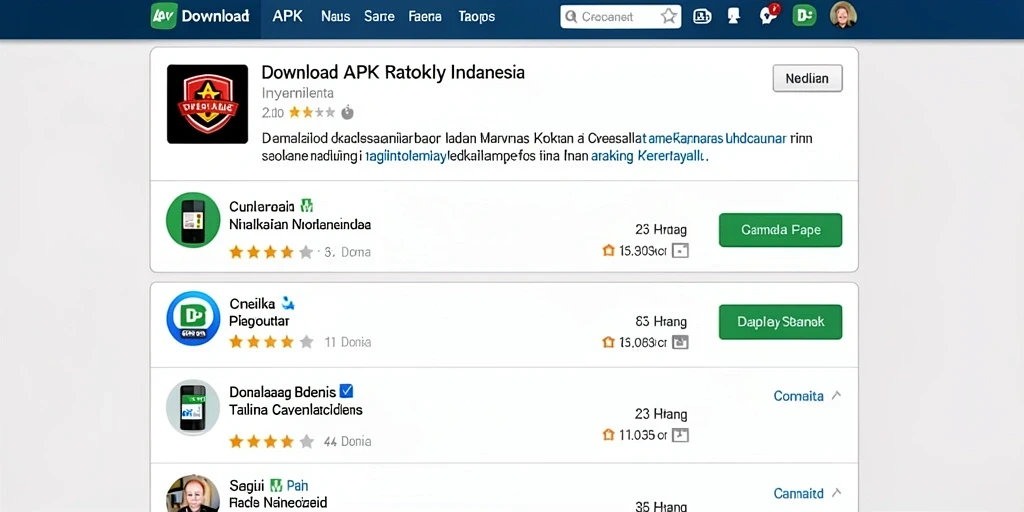
Task: Toggle the blue checkmark beside Donalaaag Bdenis
Action: 347,391
